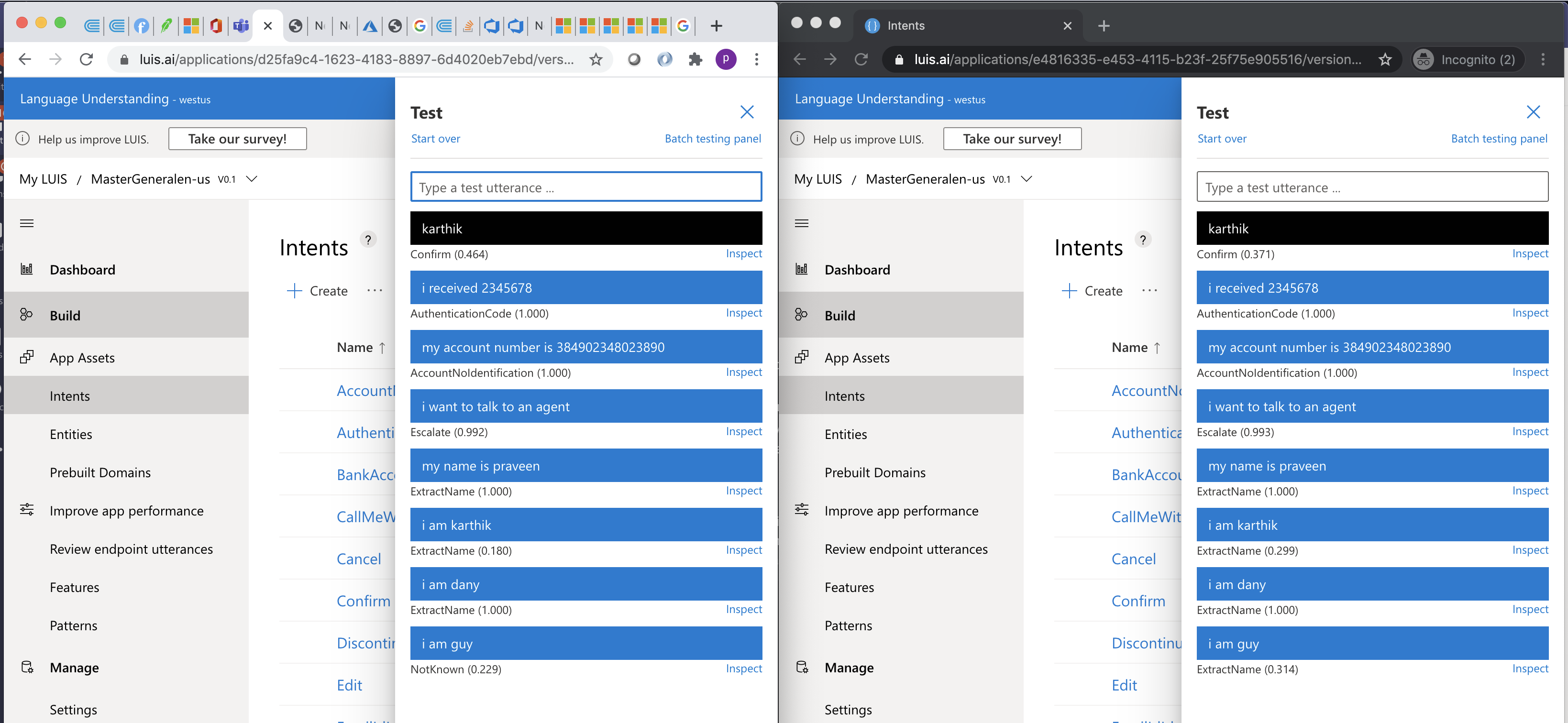Open Patterns in right window sidebar
1568x723 pixels.
coord(848,625)
